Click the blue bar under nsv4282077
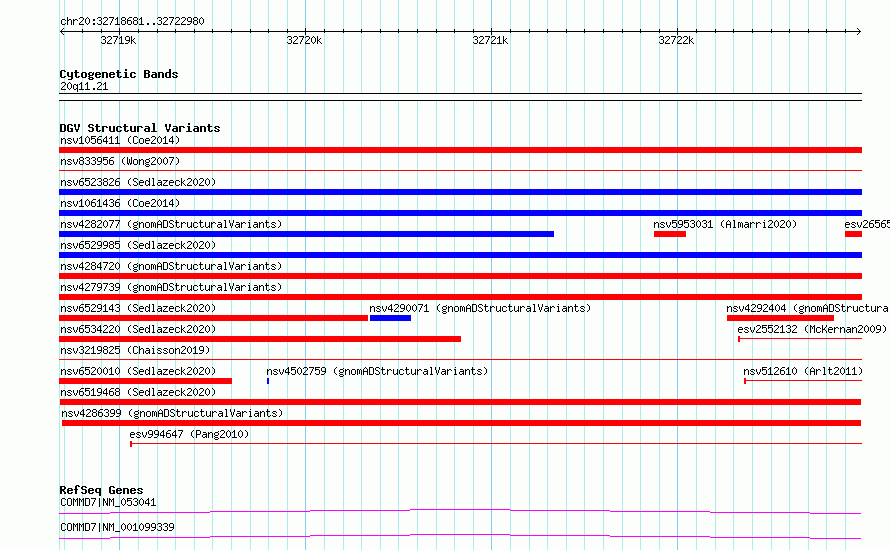This screenshot has height=550, width=890. (x=307, y=234)
